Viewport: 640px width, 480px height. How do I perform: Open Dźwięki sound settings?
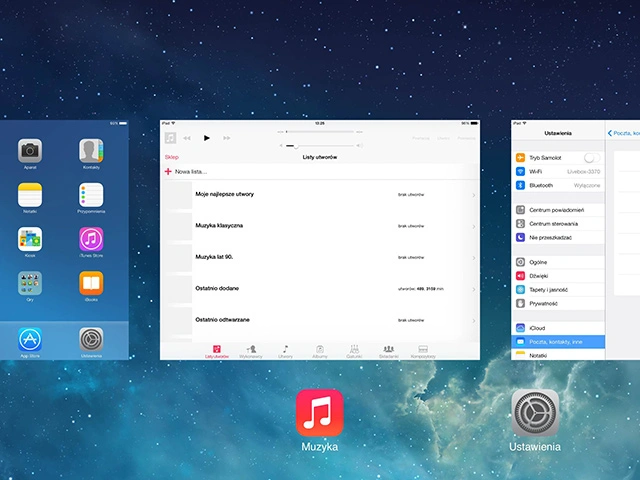pyautogui.click(x=558, y=276)
